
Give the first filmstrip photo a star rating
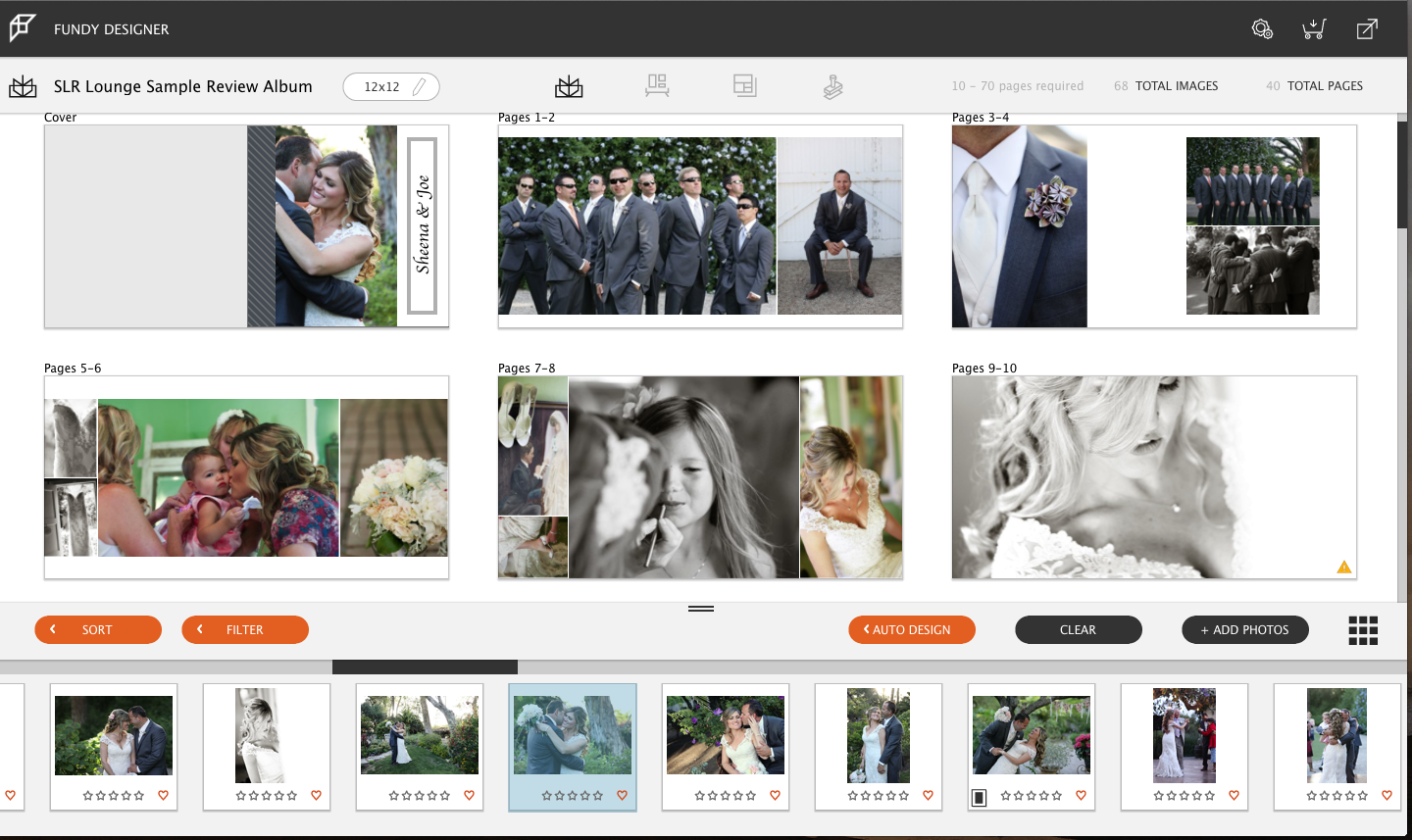[x=113, y=796]
